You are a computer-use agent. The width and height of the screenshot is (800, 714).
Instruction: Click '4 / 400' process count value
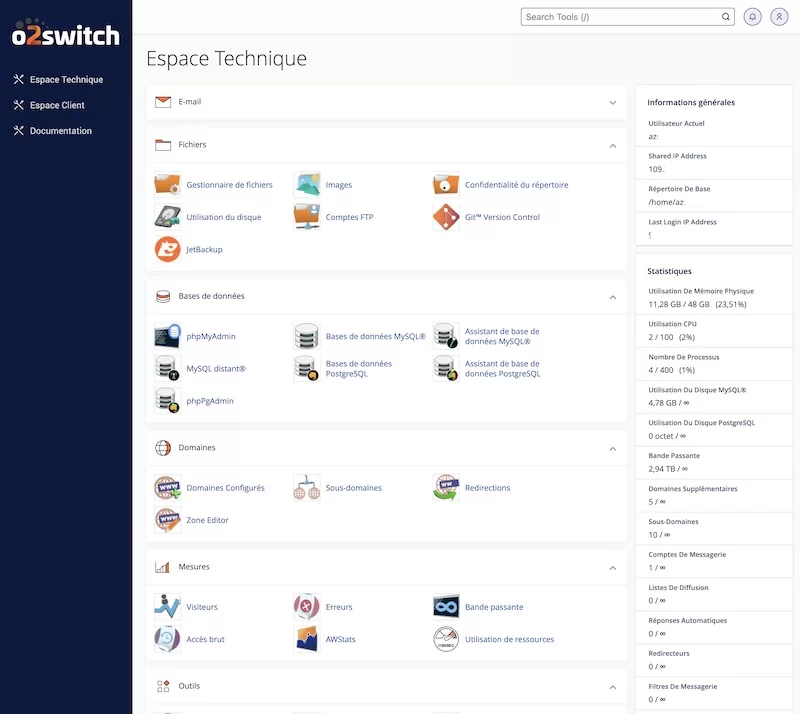click(x=661, y=370)
